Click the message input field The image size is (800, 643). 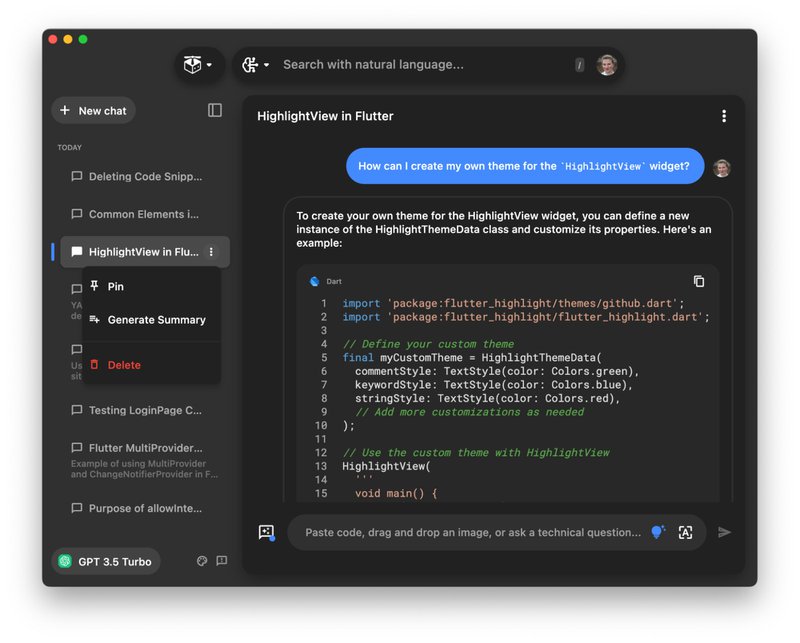(472, 532)
